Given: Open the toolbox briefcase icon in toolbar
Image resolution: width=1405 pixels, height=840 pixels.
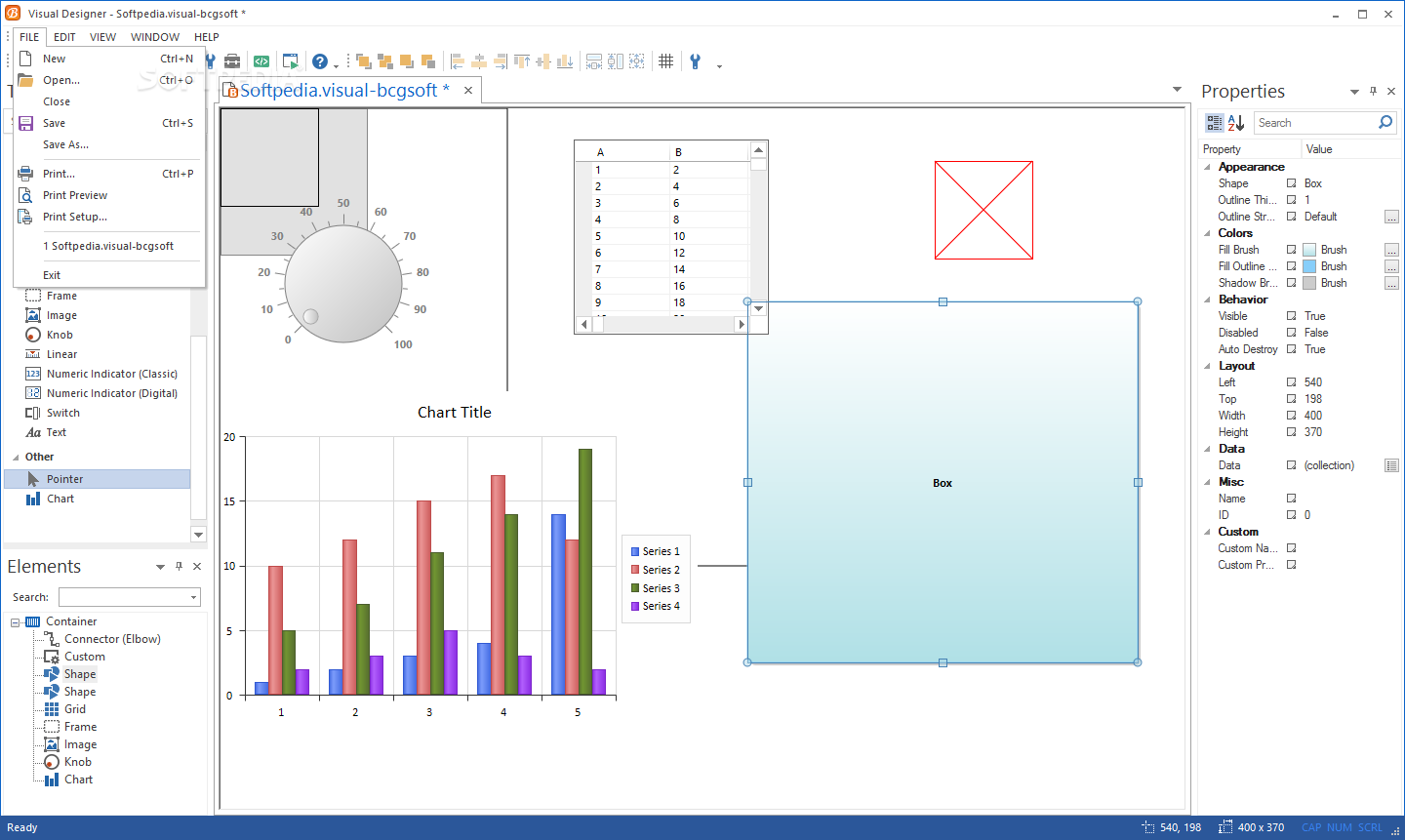Looking at the screenshot, I should click(232, 61).
